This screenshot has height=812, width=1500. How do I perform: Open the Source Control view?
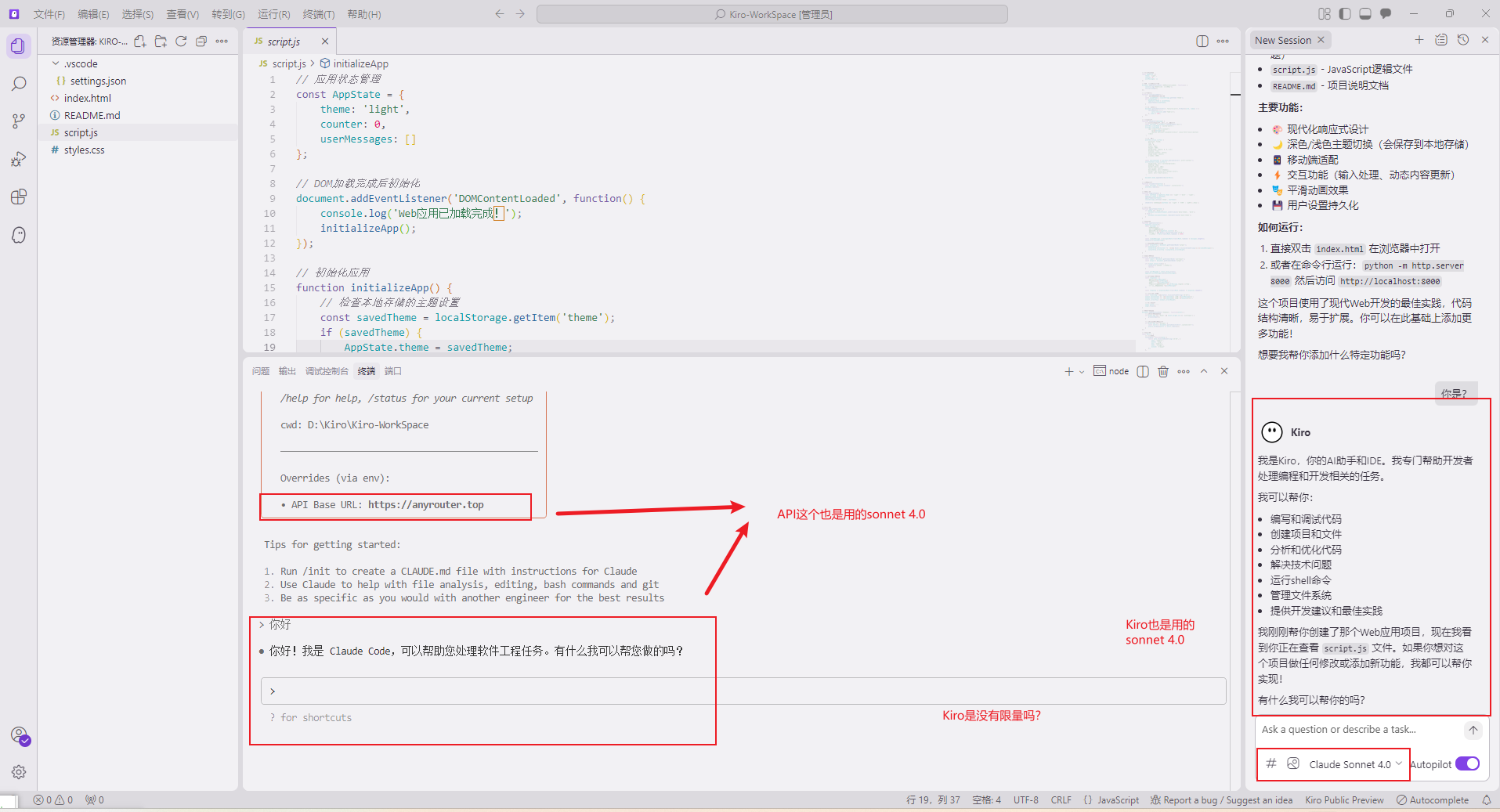point(19,121)
